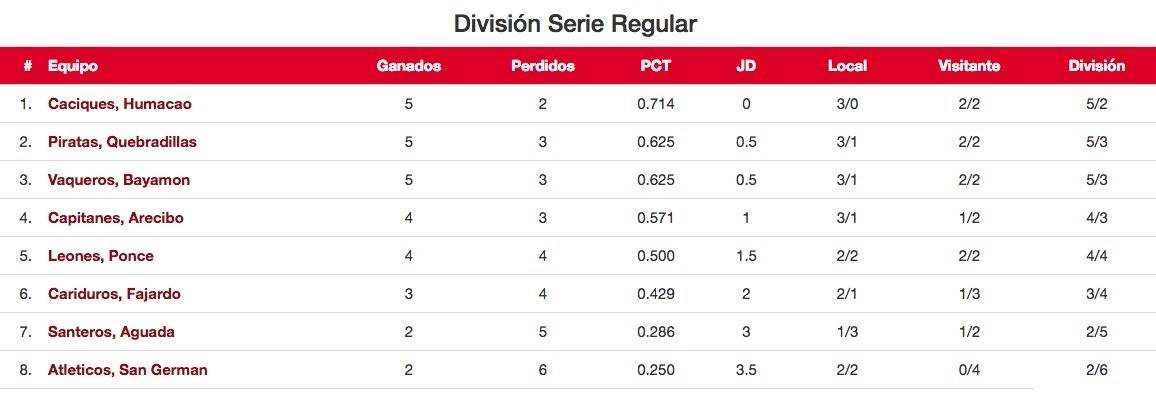The image size is (1156, 394).
Task: Open the Cariduros, Fajardo team link
Action: pyautogui.click(x=114, y=294)
